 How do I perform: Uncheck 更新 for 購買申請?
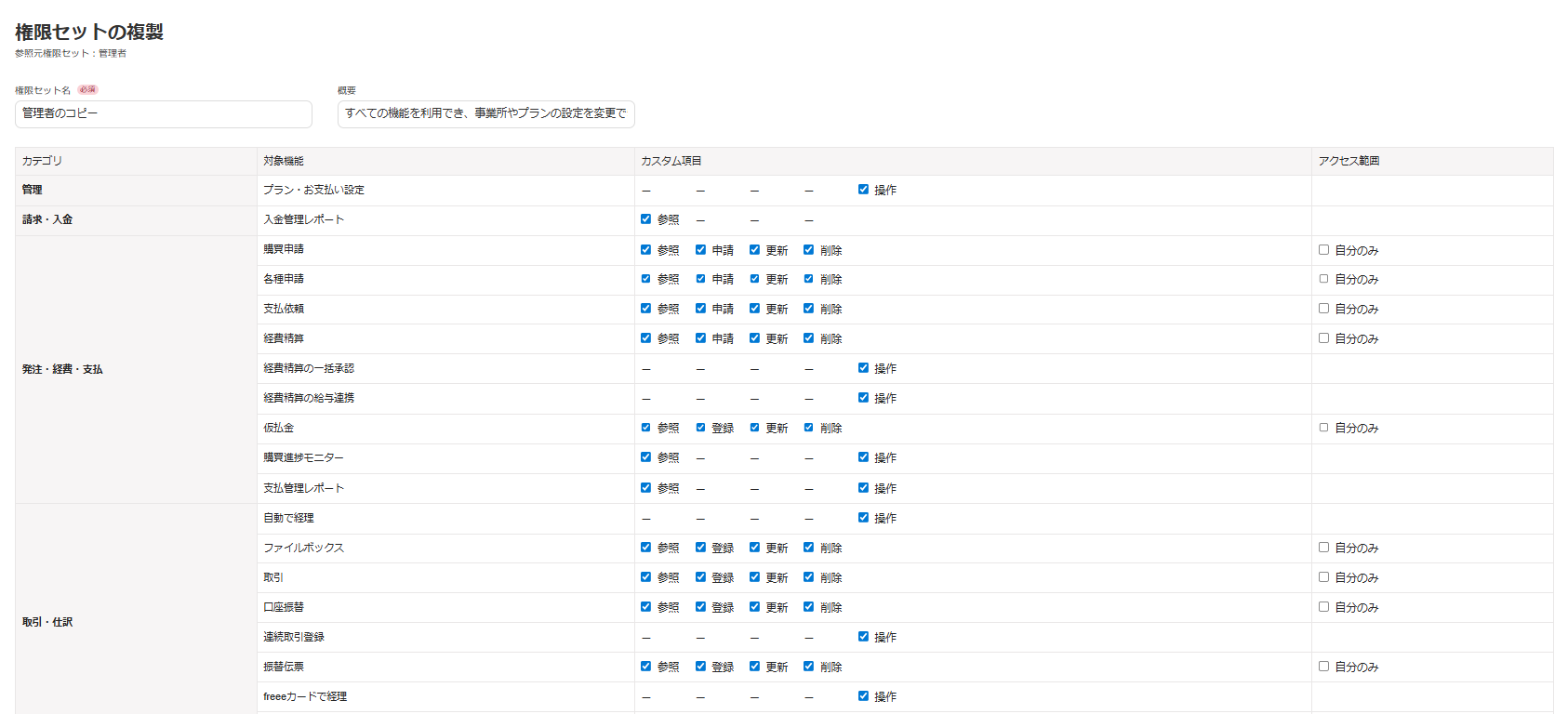(x=754, y=249)
